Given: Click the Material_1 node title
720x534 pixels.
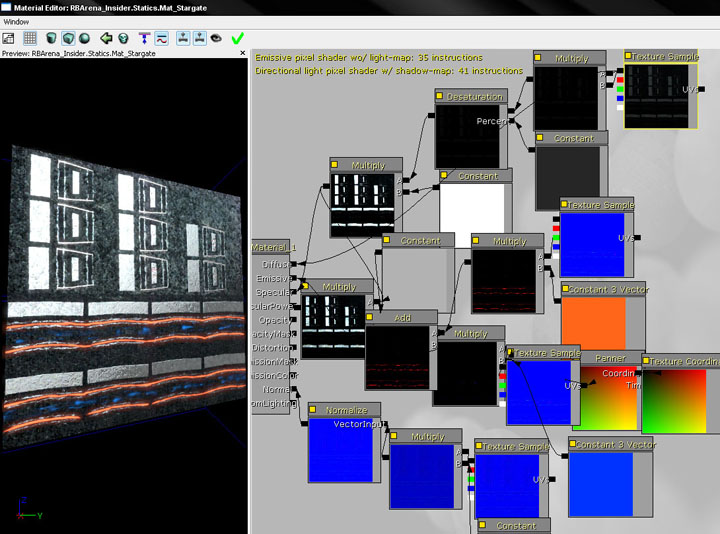Looking at the screenshot, I should tap(274, 247).
